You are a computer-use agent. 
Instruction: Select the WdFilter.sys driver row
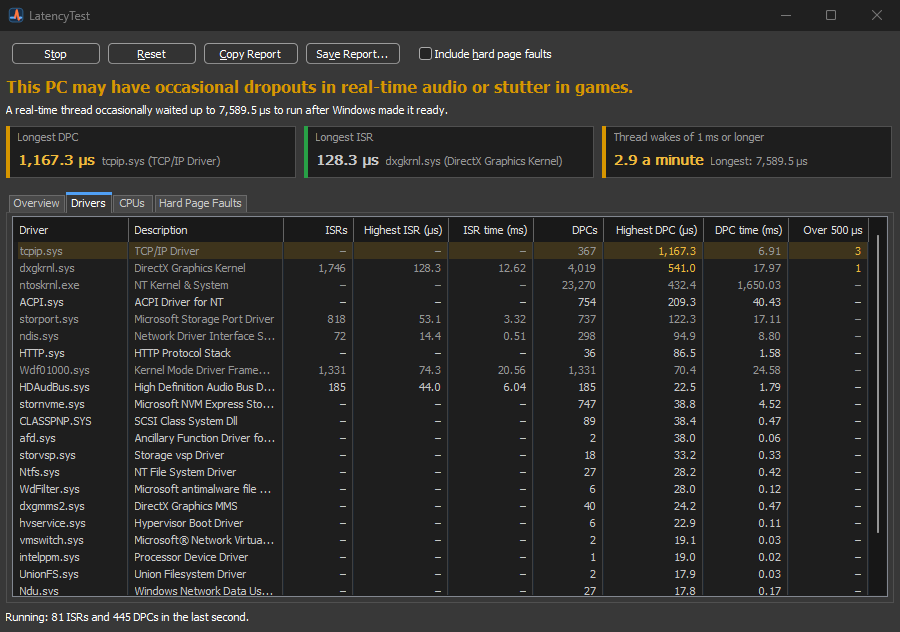440,489
